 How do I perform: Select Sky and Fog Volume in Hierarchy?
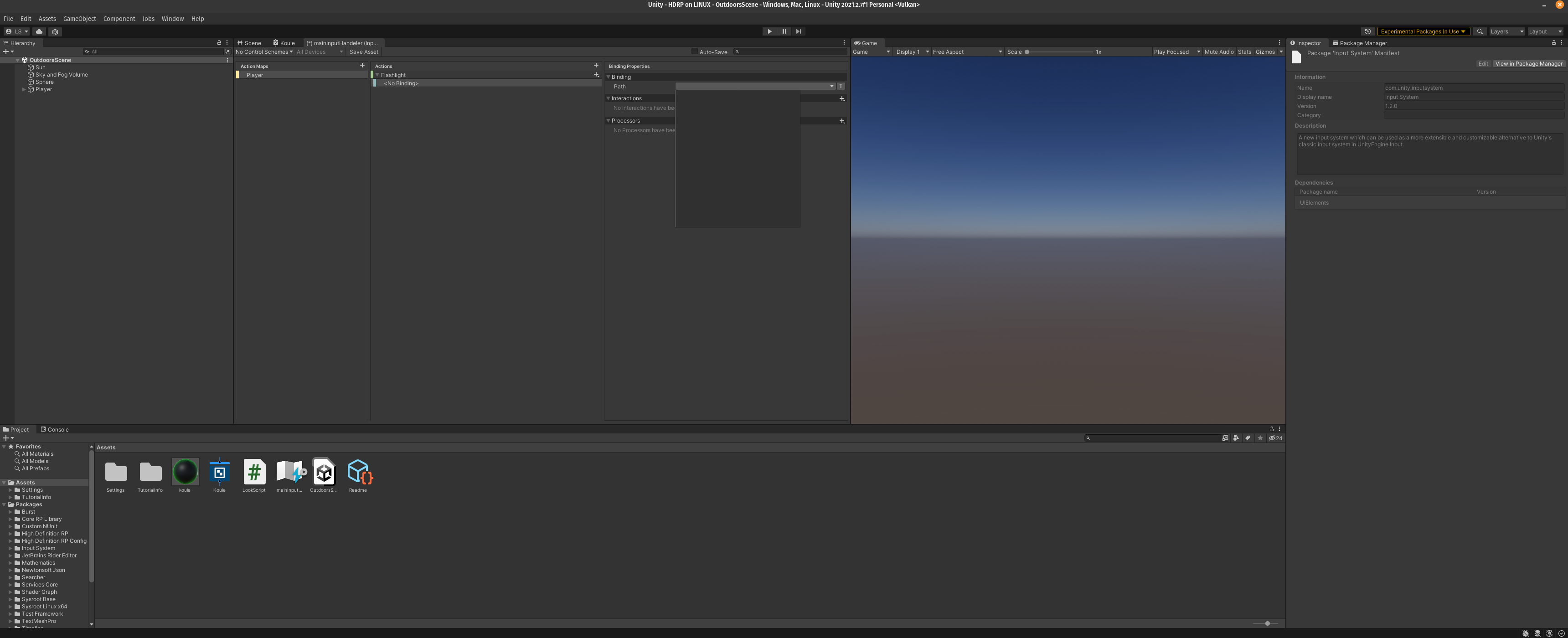coord(62,75)
